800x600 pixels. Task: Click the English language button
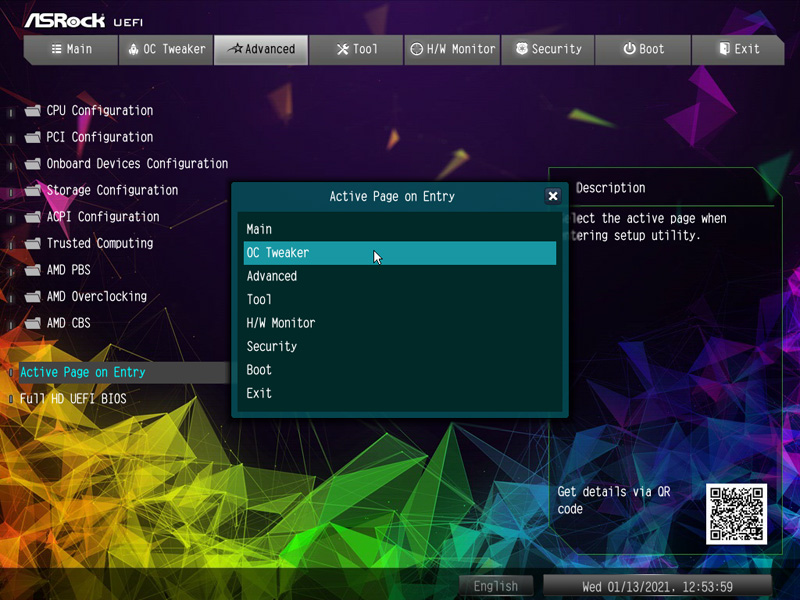click(x=496, y=586)
